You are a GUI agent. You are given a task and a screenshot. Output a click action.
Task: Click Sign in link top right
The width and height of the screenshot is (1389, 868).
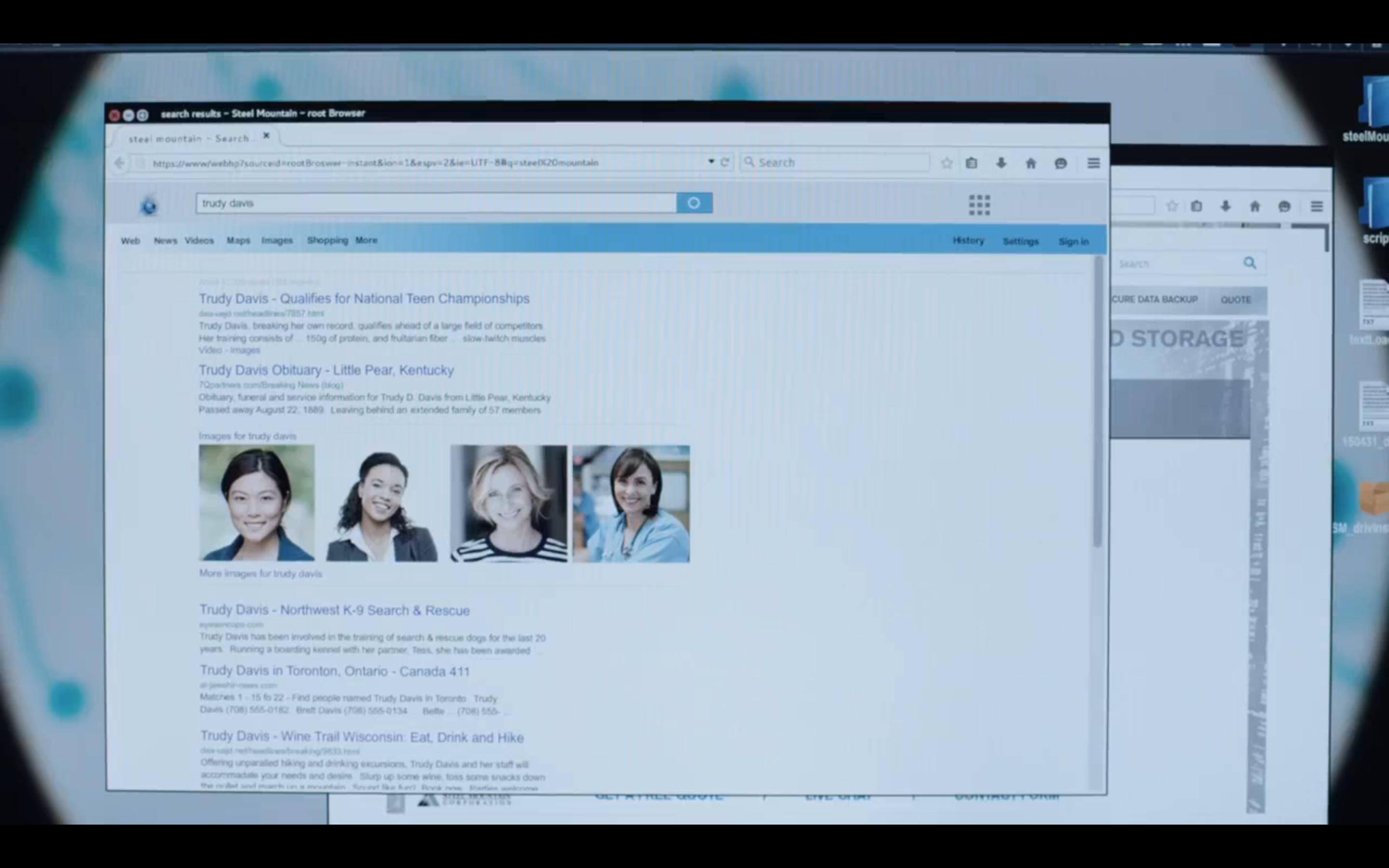click(x=1072, y=241)
